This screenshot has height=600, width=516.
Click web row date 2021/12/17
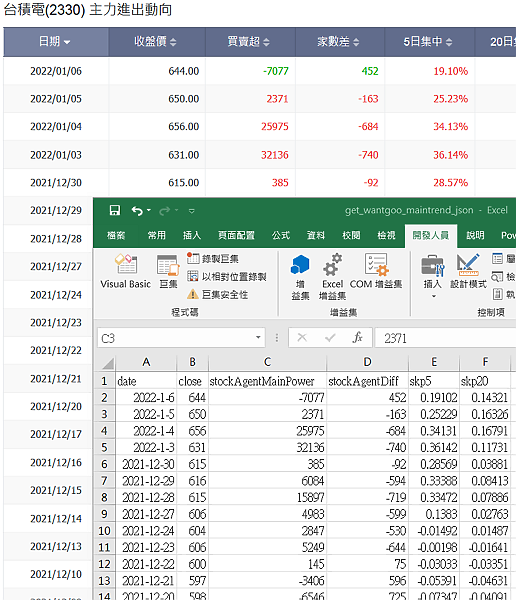(56, 434)
